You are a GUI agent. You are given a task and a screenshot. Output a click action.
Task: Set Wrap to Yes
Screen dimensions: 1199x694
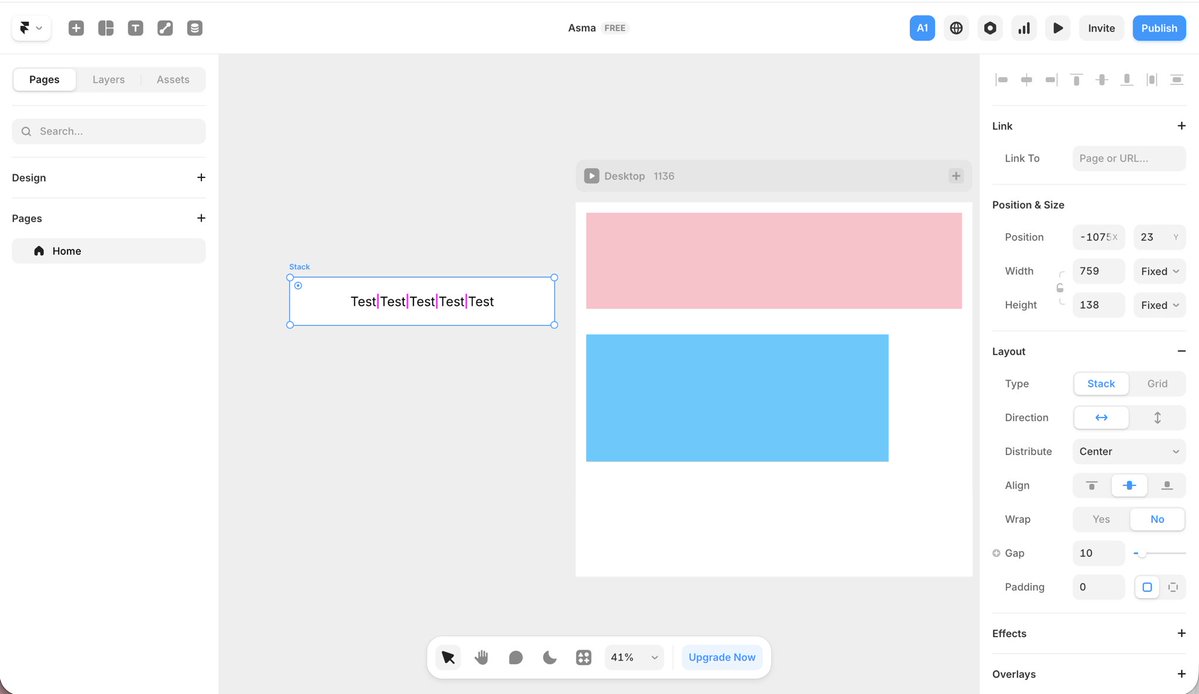point(1101,519)
